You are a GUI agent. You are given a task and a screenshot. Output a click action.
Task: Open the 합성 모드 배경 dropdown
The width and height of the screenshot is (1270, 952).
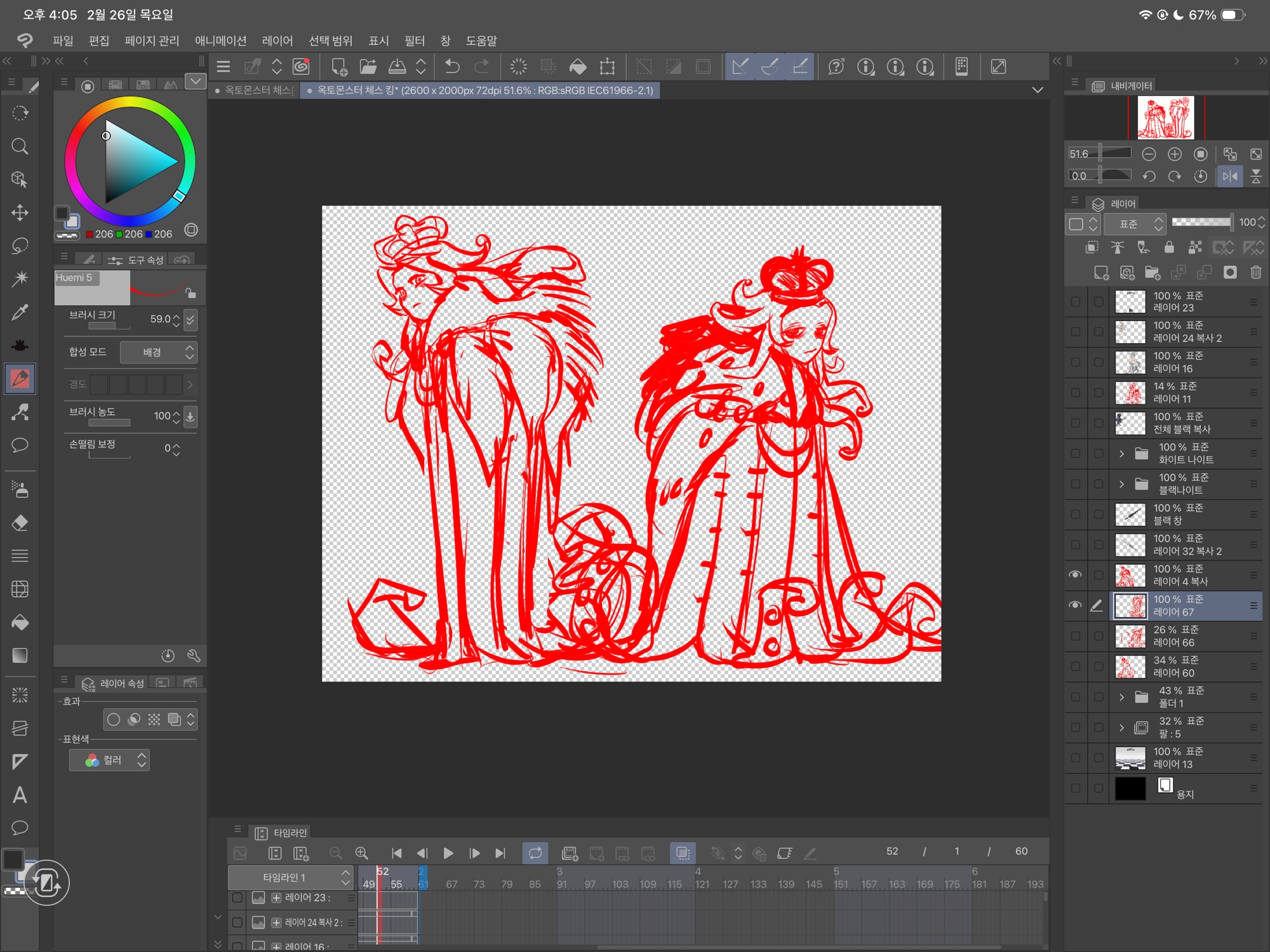[159, 352]
